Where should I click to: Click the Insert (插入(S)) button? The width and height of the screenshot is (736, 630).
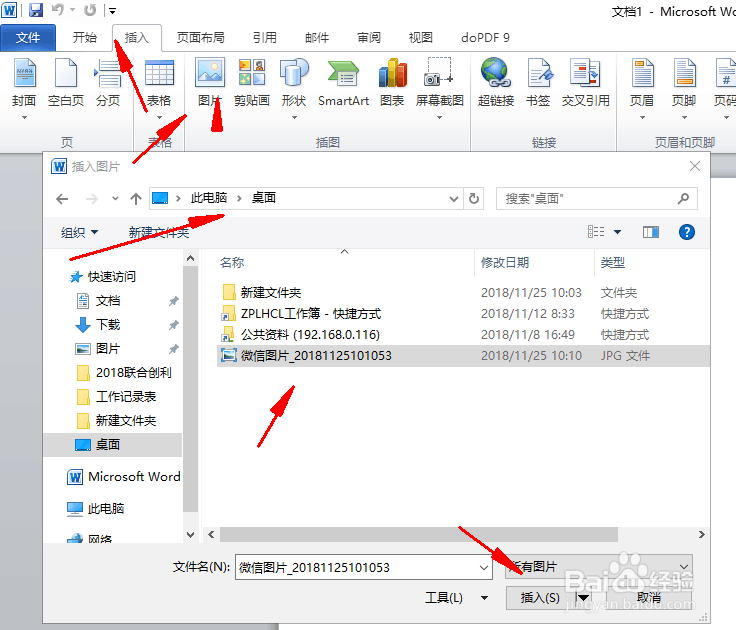point(541,598)
